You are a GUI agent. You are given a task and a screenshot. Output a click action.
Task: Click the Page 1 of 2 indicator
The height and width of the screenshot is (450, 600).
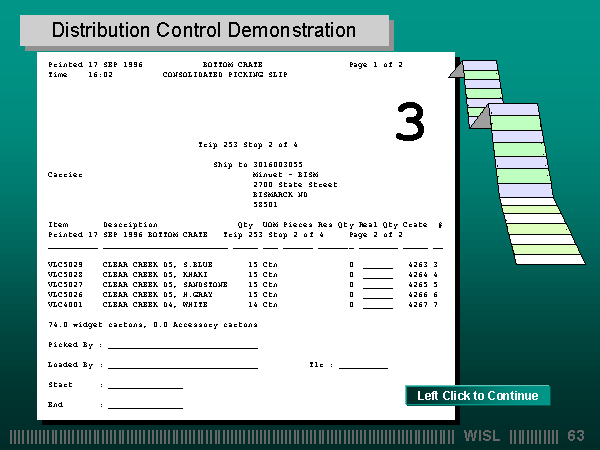[376, 64]
